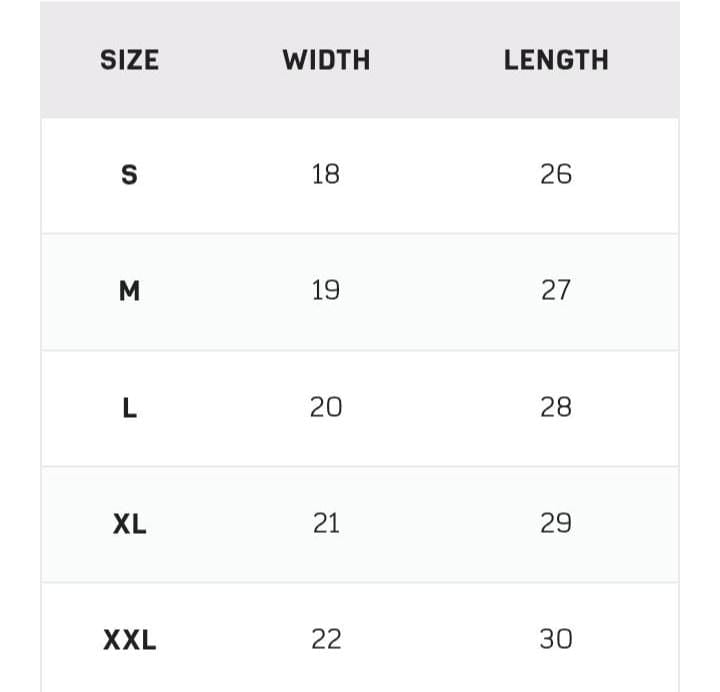Click length value 29 for size XL

(x=556, y=523)
